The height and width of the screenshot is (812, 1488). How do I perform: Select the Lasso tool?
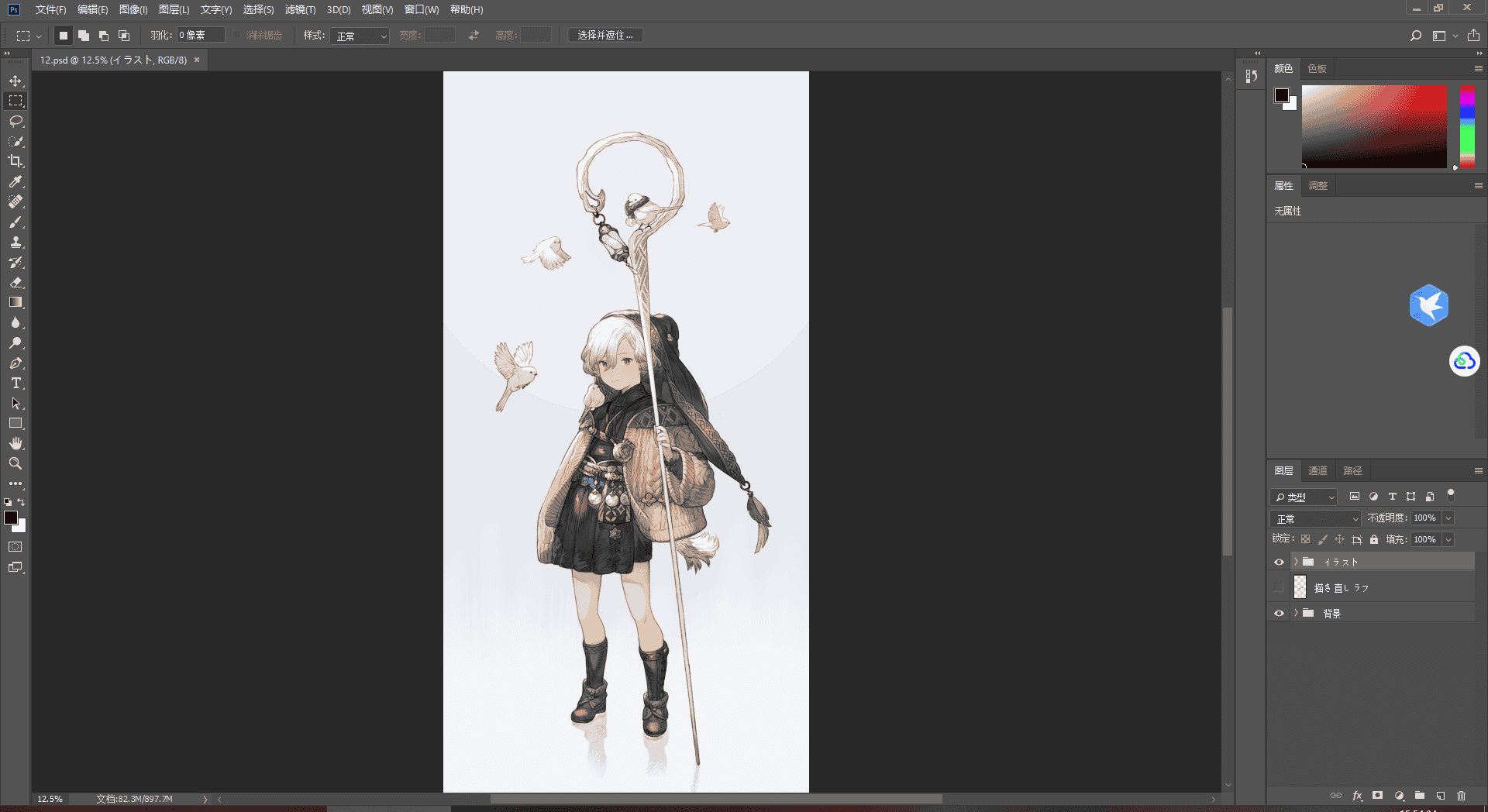(x=15, y=121)
